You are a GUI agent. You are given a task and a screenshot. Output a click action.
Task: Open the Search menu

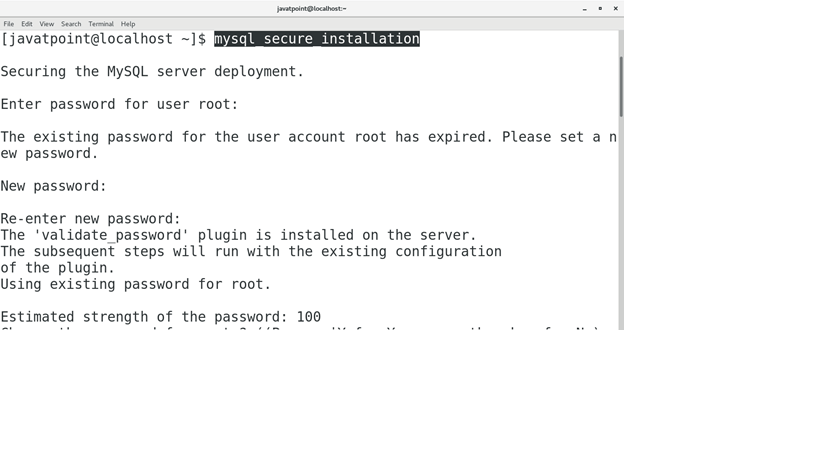(x=71, y=24)
